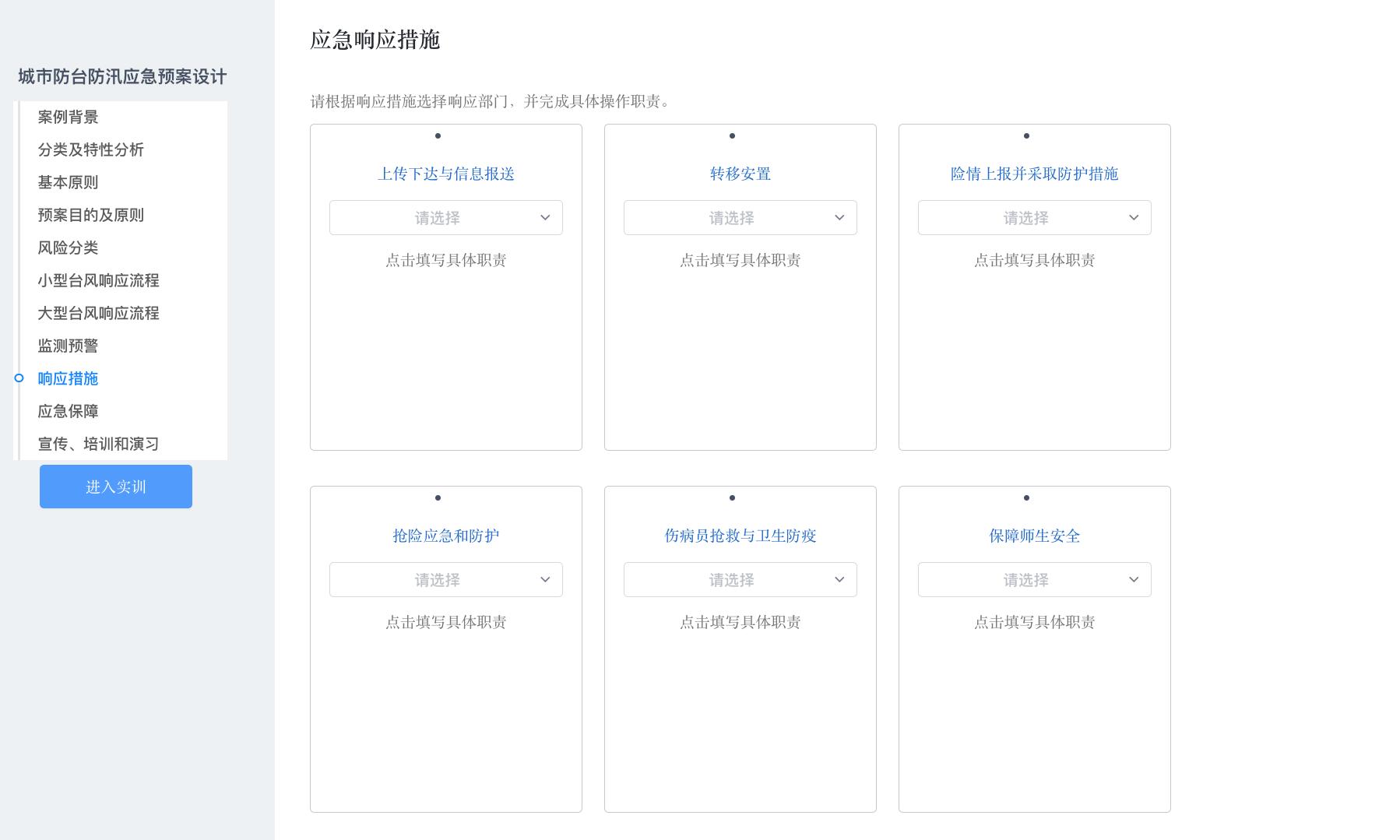Image resolution: width=1400 pixels, height=840 pixels.
Task: Click chevron arrow in 保障师生安全 dropdown
Action: pyautogui.click(x=1134, y=580)
